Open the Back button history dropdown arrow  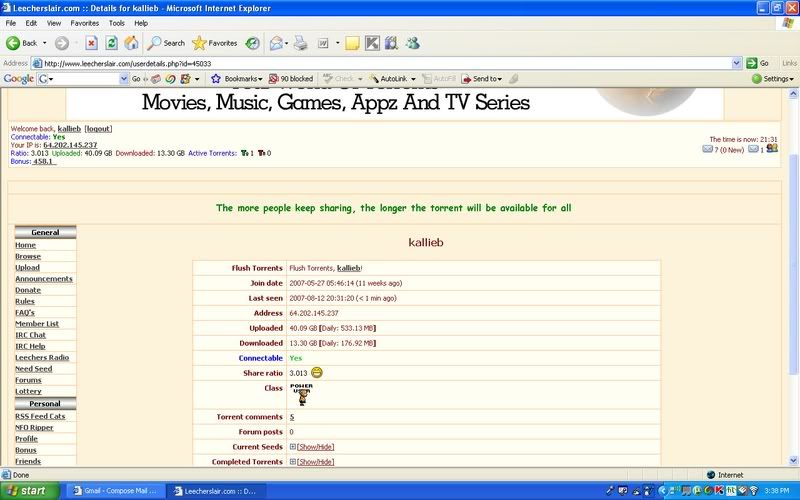(x=44, y=43)
